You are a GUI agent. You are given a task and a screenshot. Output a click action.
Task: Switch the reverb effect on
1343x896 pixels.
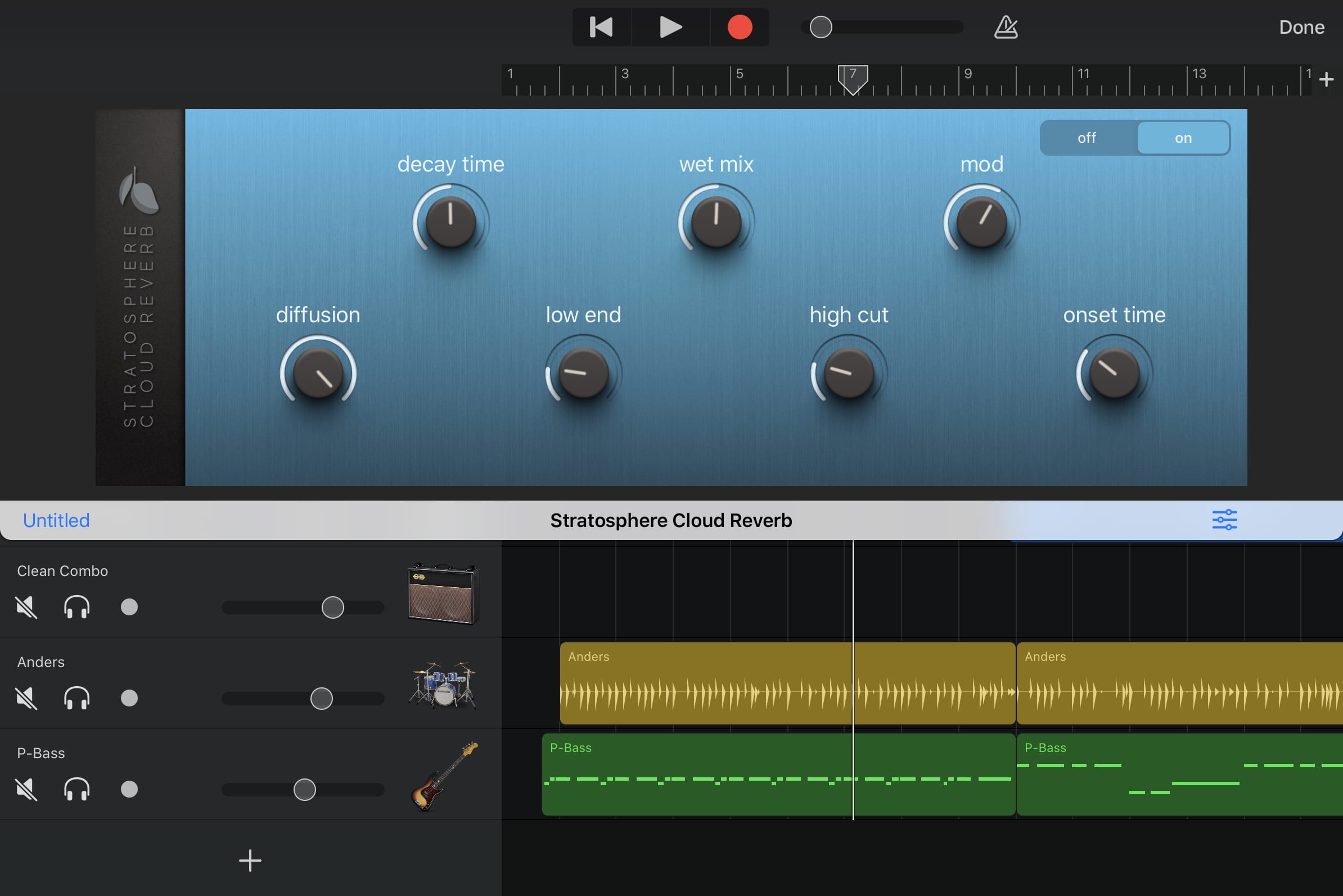1183,138
